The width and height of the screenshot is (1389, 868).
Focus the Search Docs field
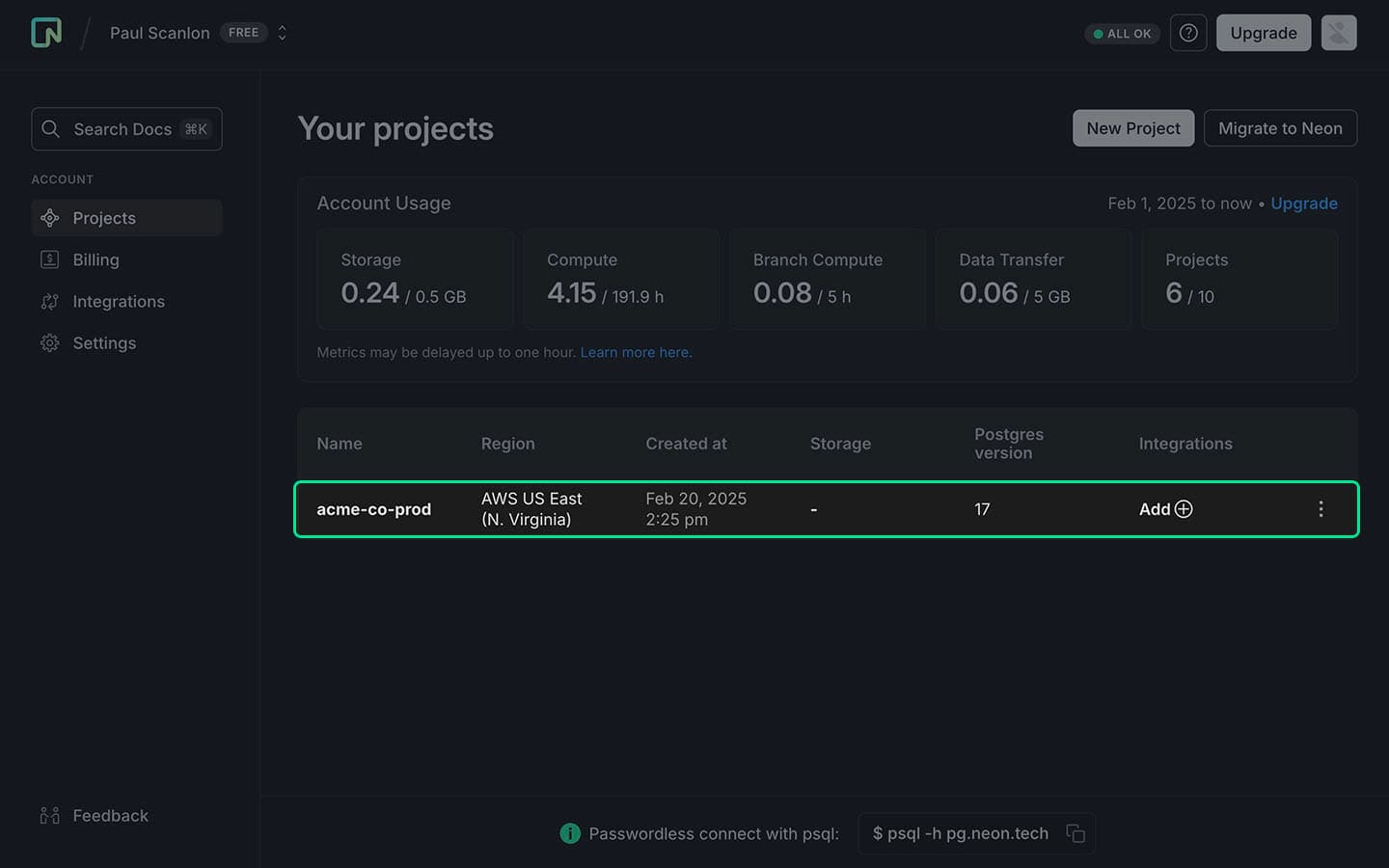pyautogui.click(x=126, y=129)
